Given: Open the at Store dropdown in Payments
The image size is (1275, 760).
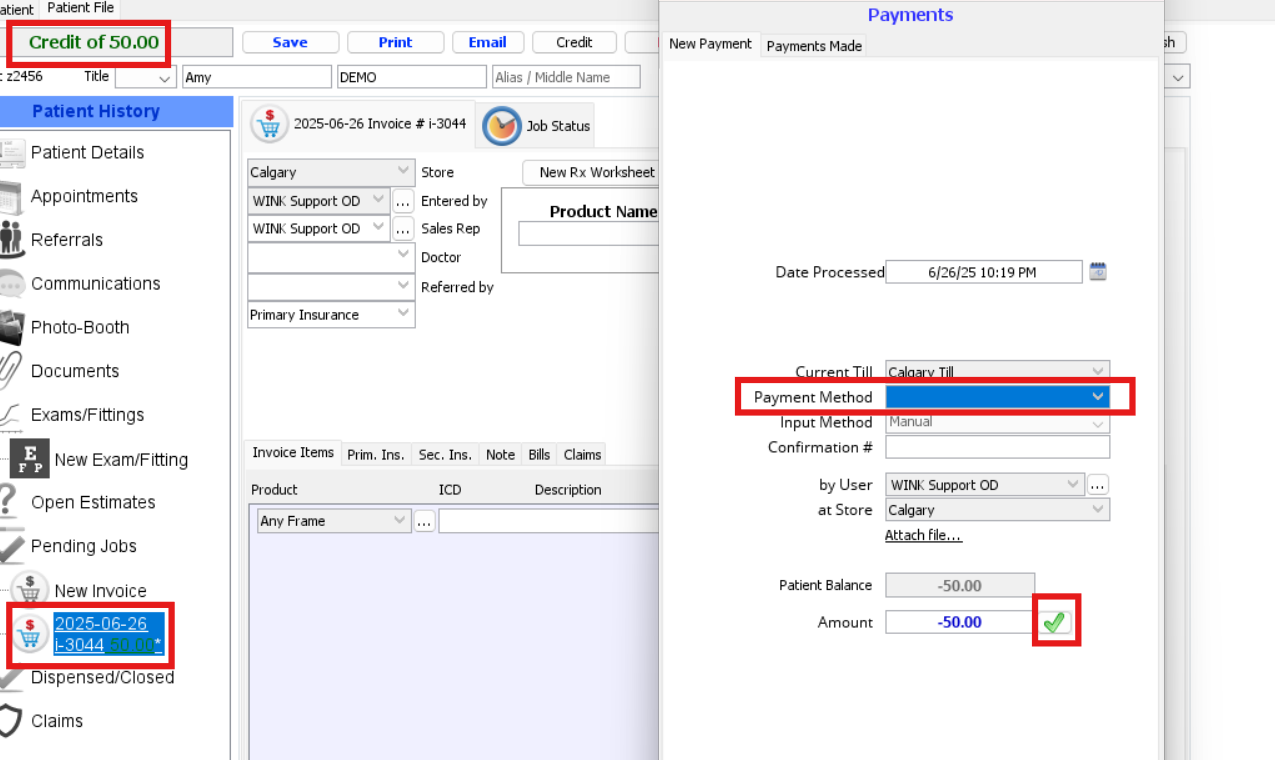Looking at the screenshot, I should click(x=998, y=510).
